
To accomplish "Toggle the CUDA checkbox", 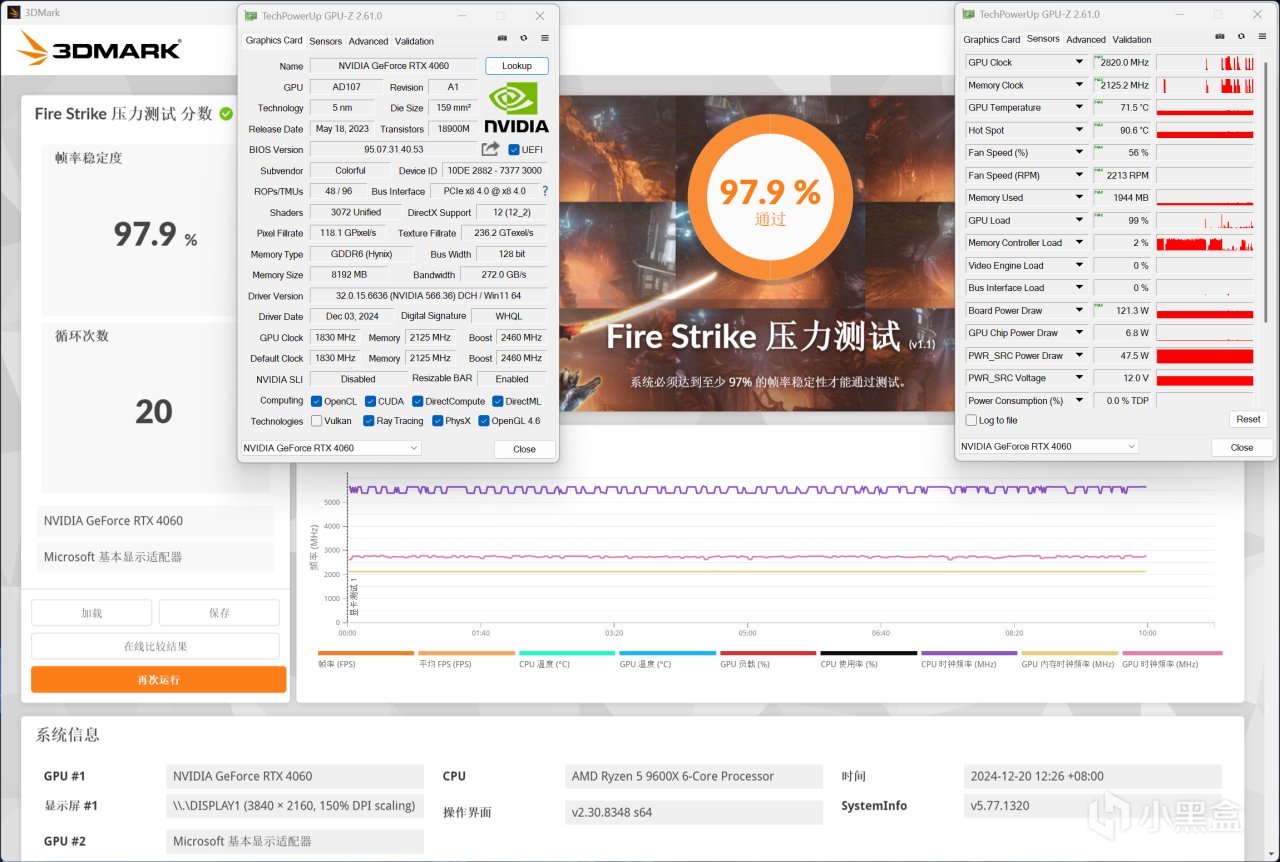I will tap(370, 401).
